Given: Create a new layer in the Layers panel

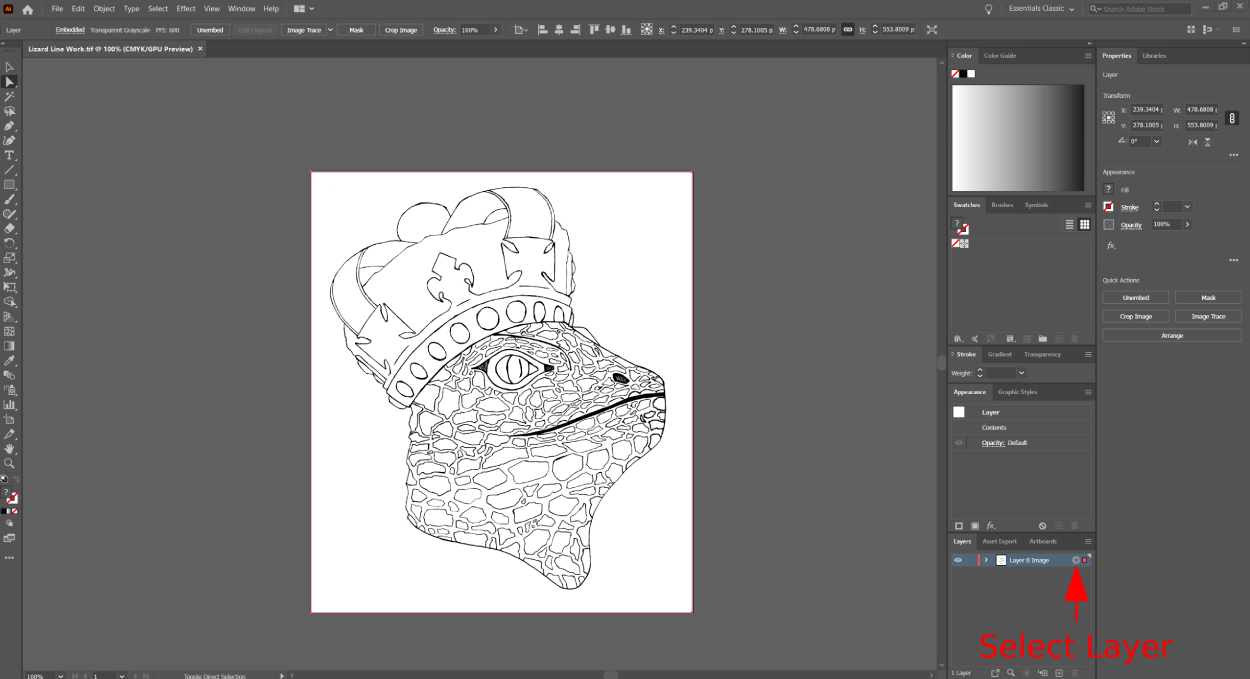Looking at the screenshot, I should click(x=1059, y=673).
